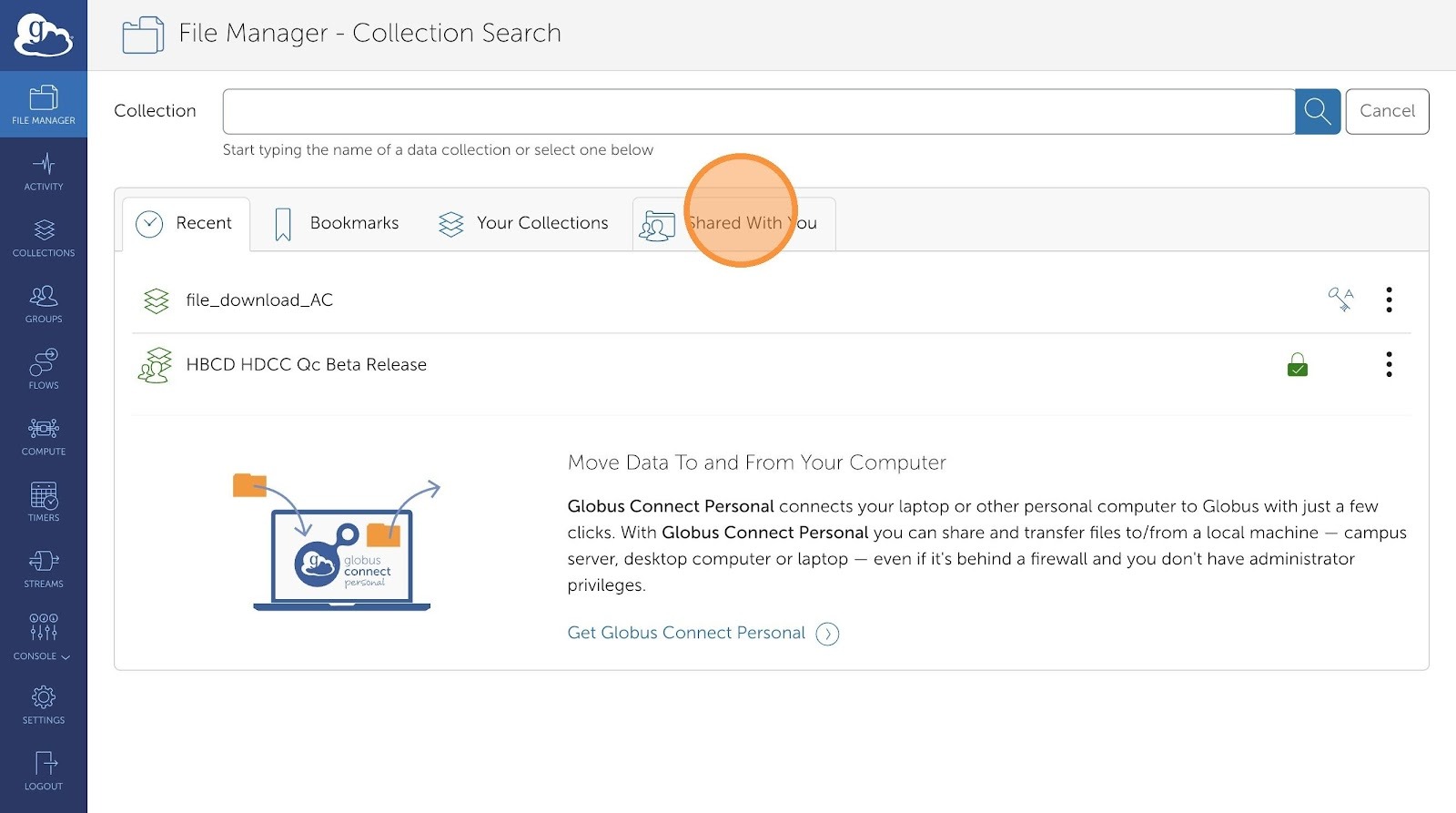Click the key icon for file_download_AC

1340,300
